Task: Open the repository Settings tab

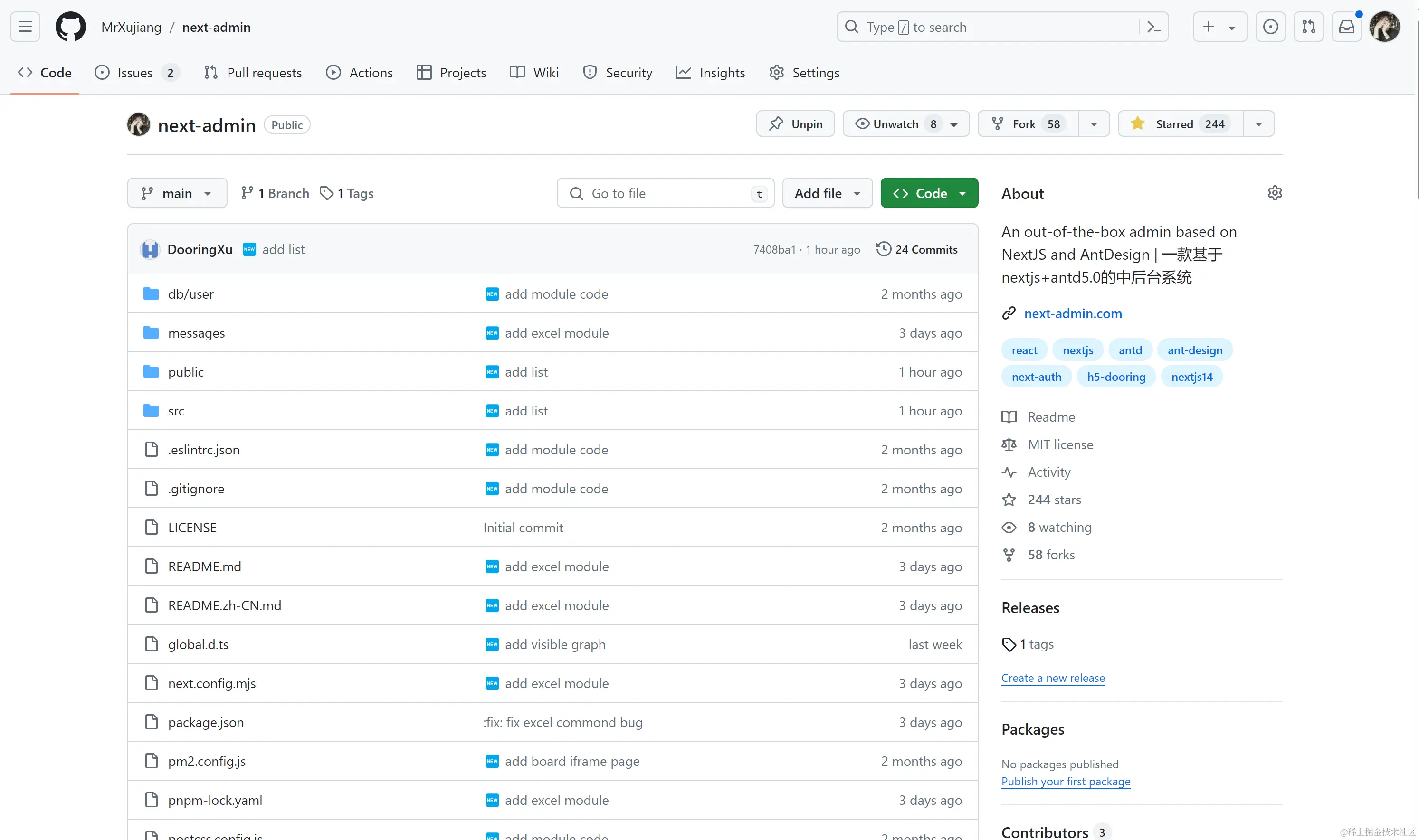Action: tap(804, 73)
